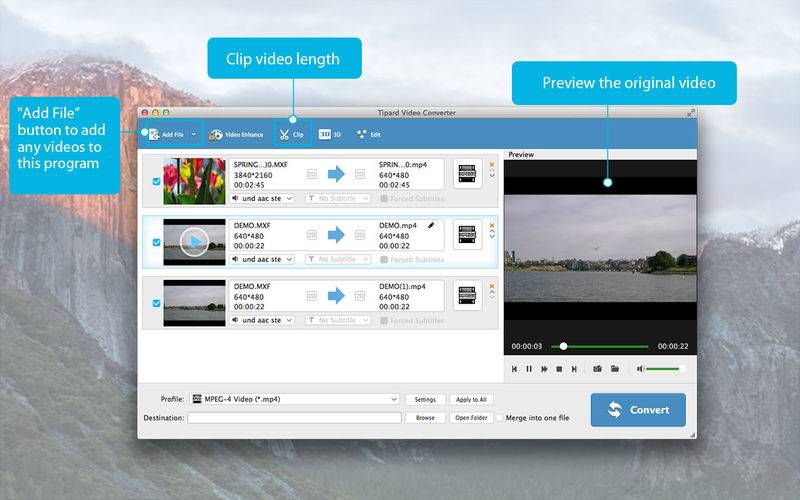Click the Apply to All button
800x500 pixels.
coord(471,399)
